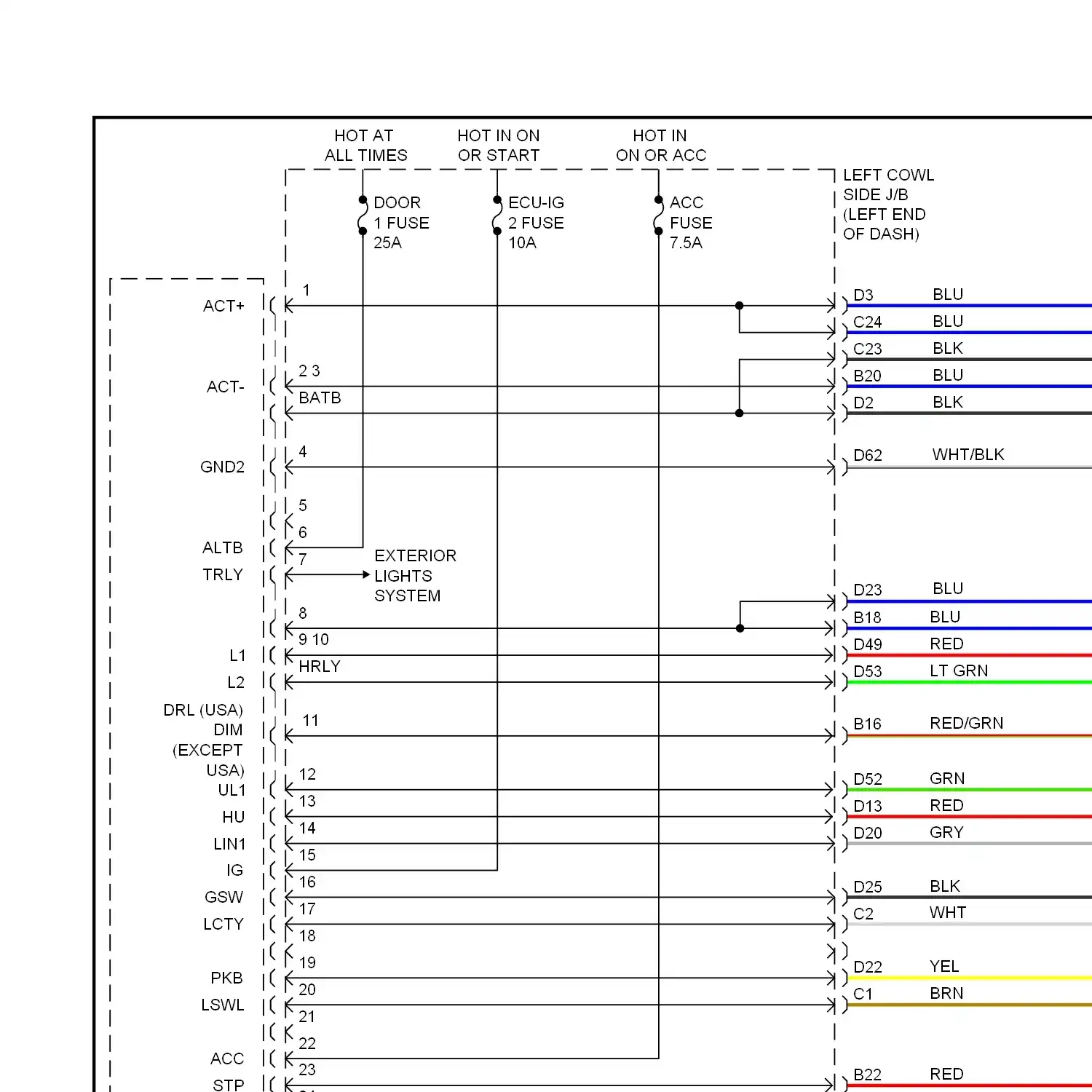1092x1092 pixels.
Task: Select the ALTB terminal label
Action: coord(222,547)
